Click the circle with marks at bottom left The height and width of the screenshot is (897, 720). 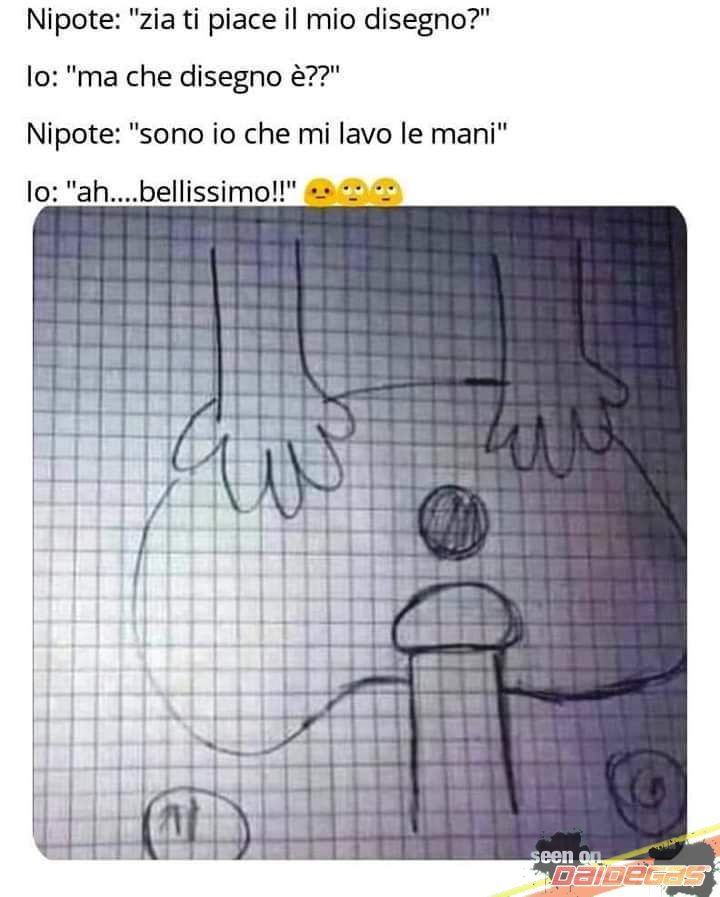click(194, 824)
